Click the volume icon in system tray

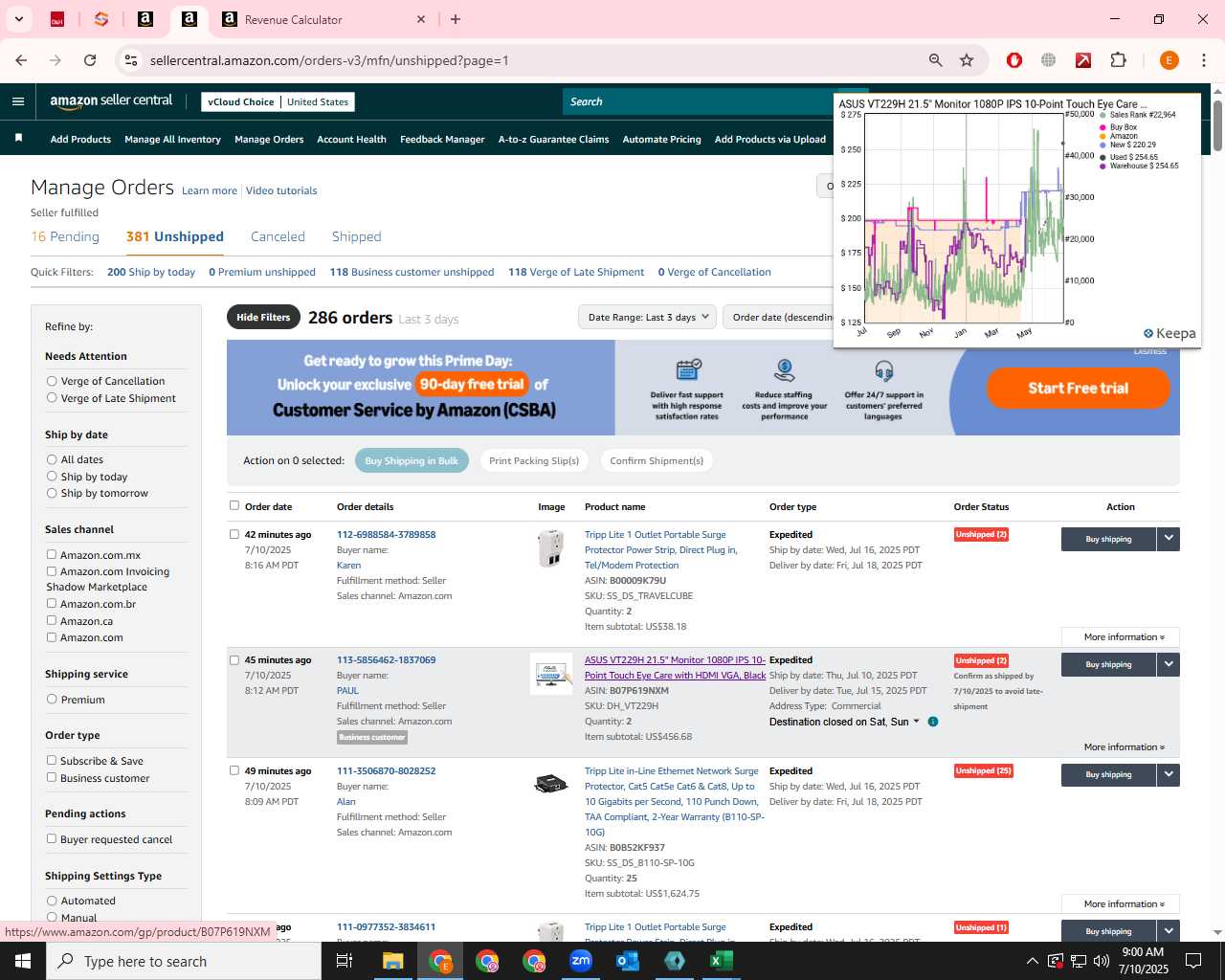pyautogui.click(x=1102, y=961)
